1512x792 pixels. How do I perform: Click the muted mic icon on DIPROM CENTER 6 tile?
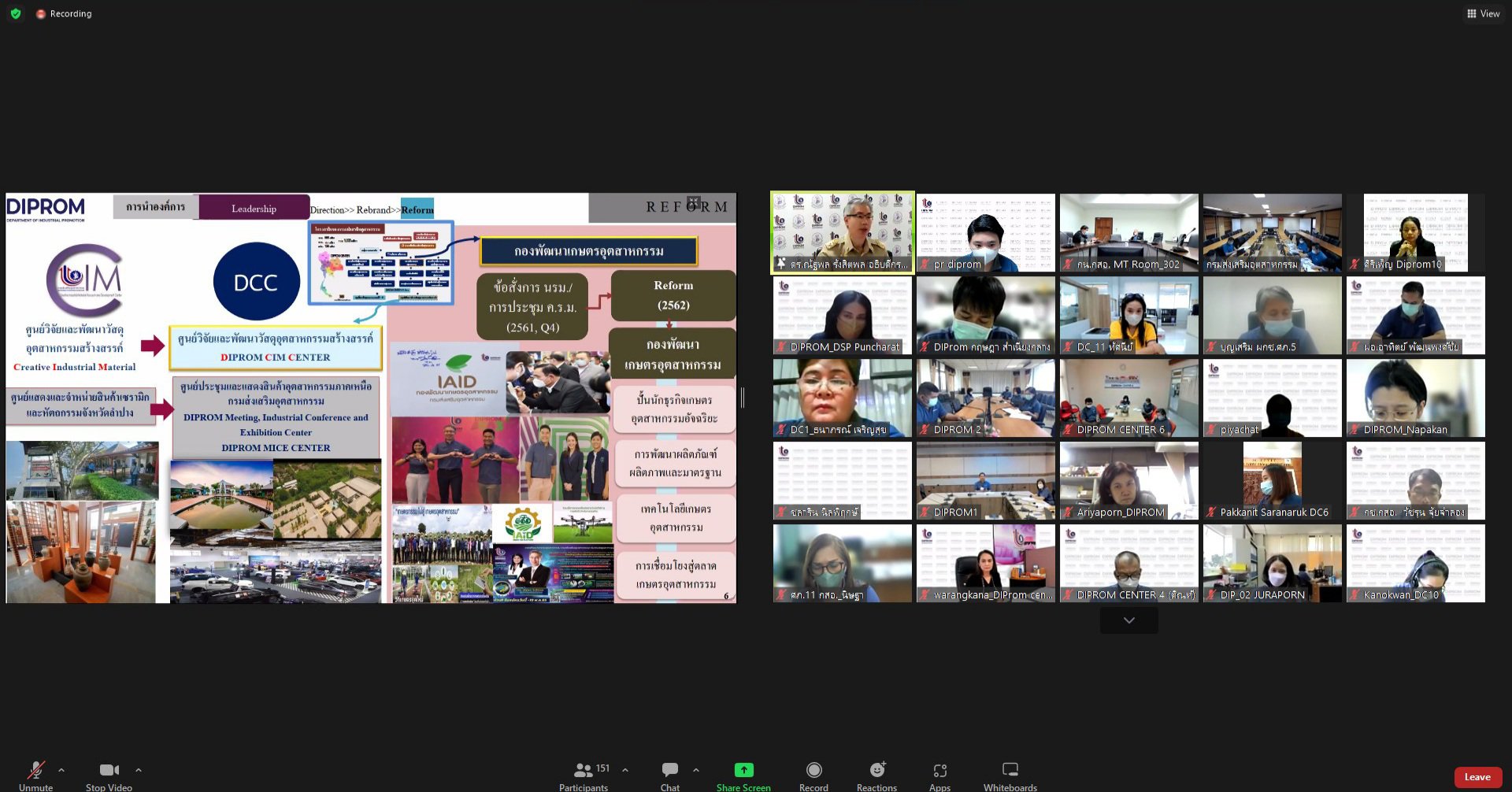pyautogui.click(x=1069, y=430)
